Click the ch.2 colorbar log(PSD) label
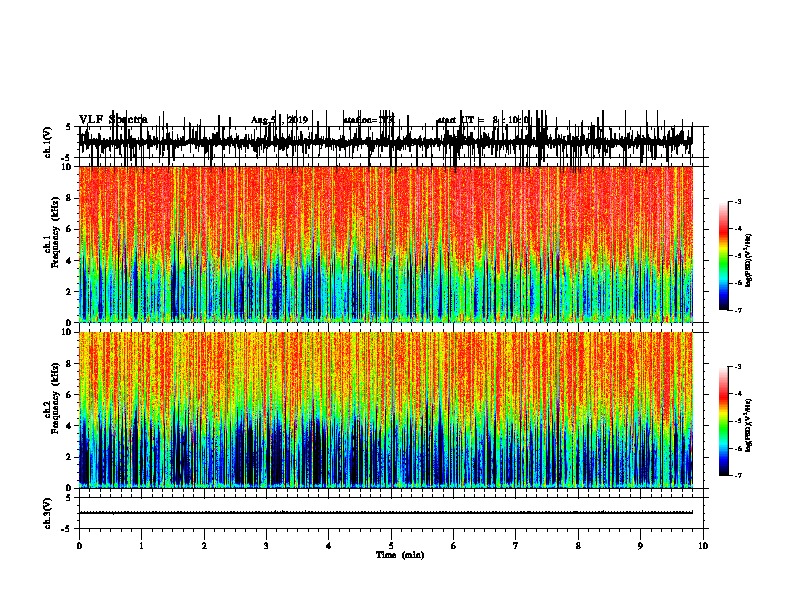The width and height of the screenshot is (792, 612). click(748, 425)
